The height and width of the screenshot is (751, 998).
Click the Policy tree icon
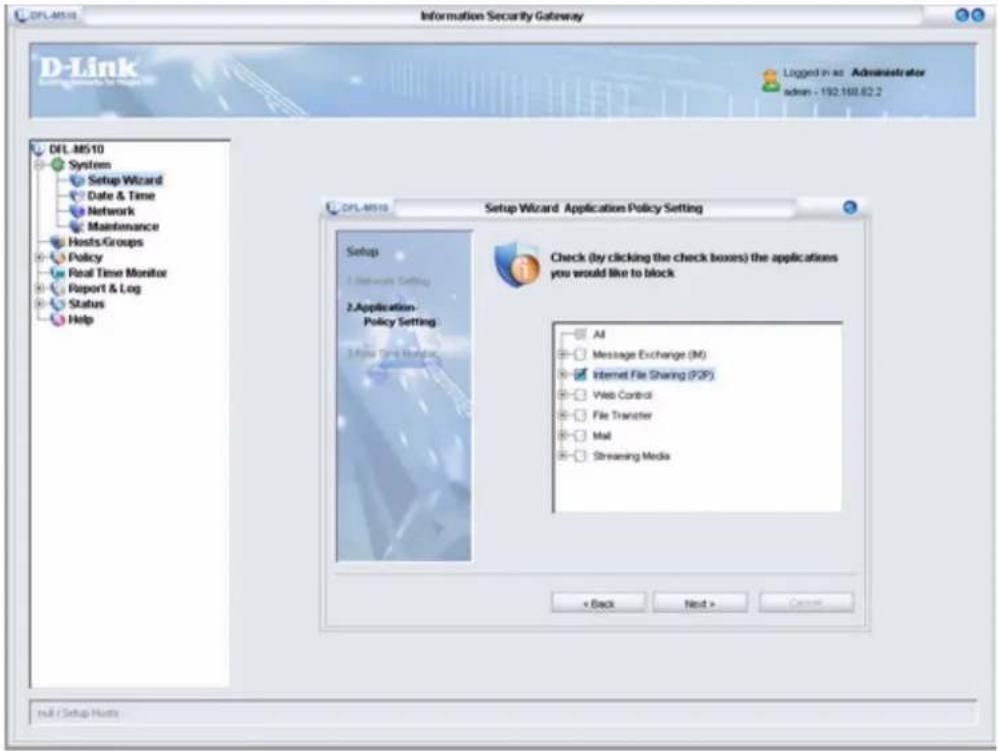tap(58, 257)
